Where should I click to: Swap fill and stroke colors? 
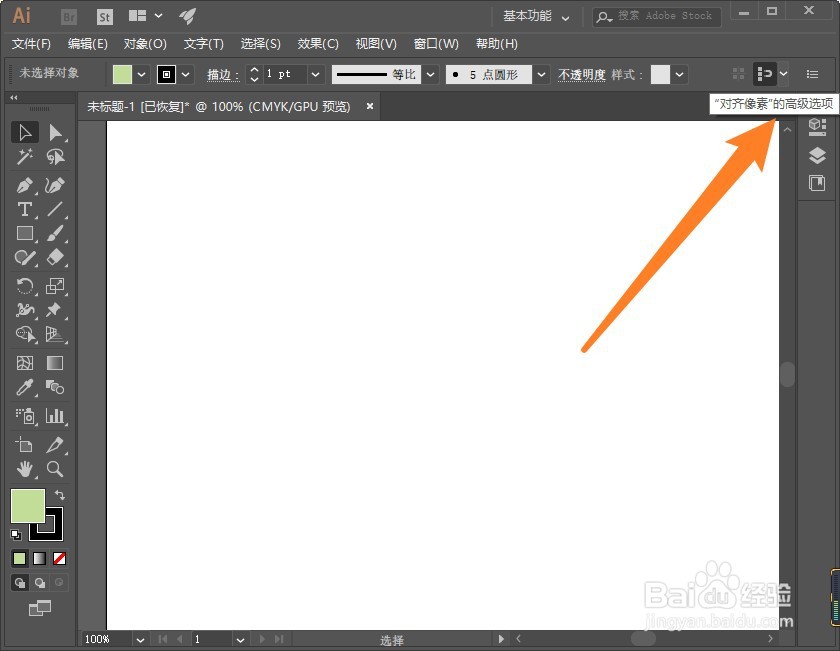(60, 495)
